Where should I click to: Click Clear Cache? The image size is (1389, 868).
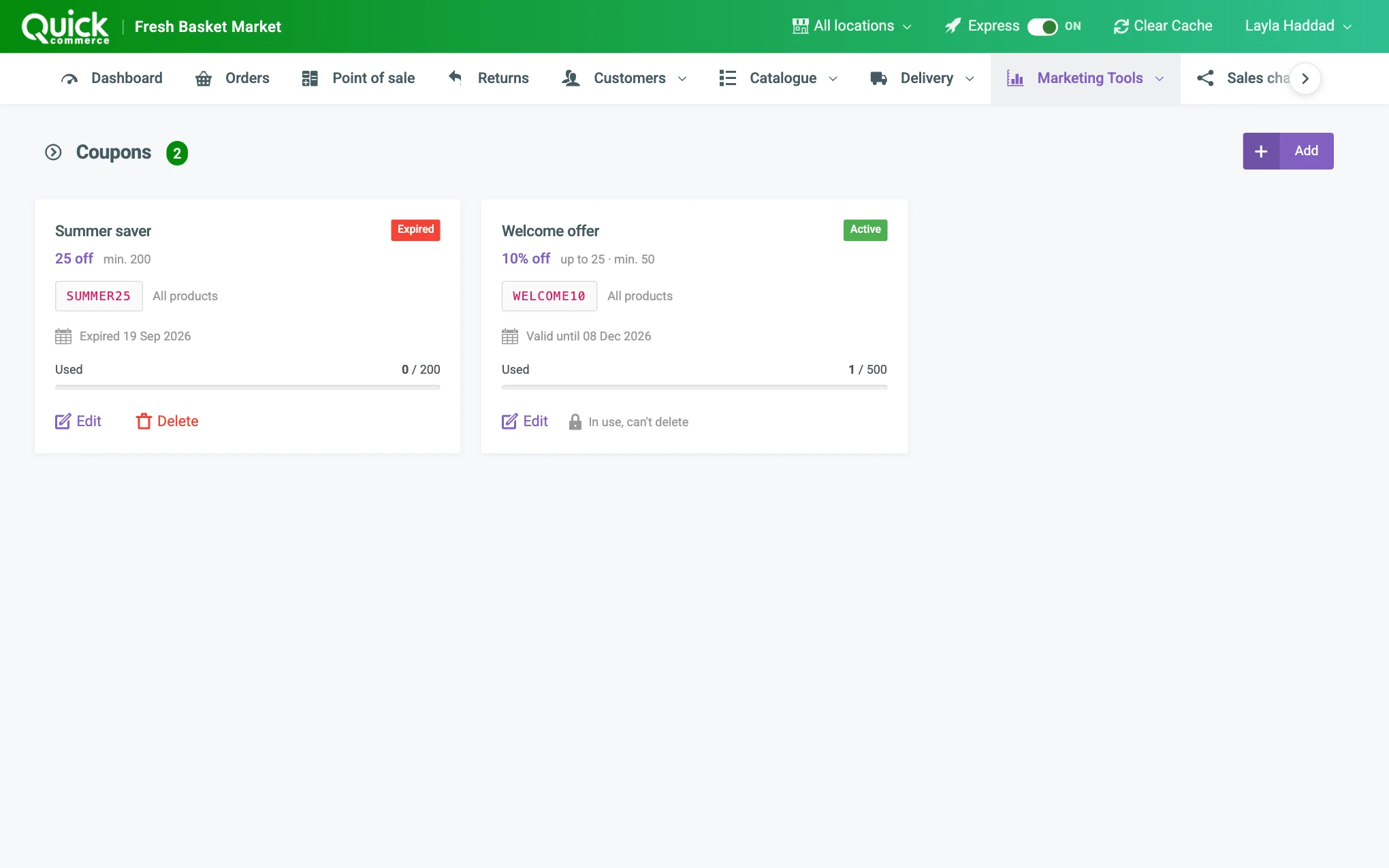click(1163, 26)
